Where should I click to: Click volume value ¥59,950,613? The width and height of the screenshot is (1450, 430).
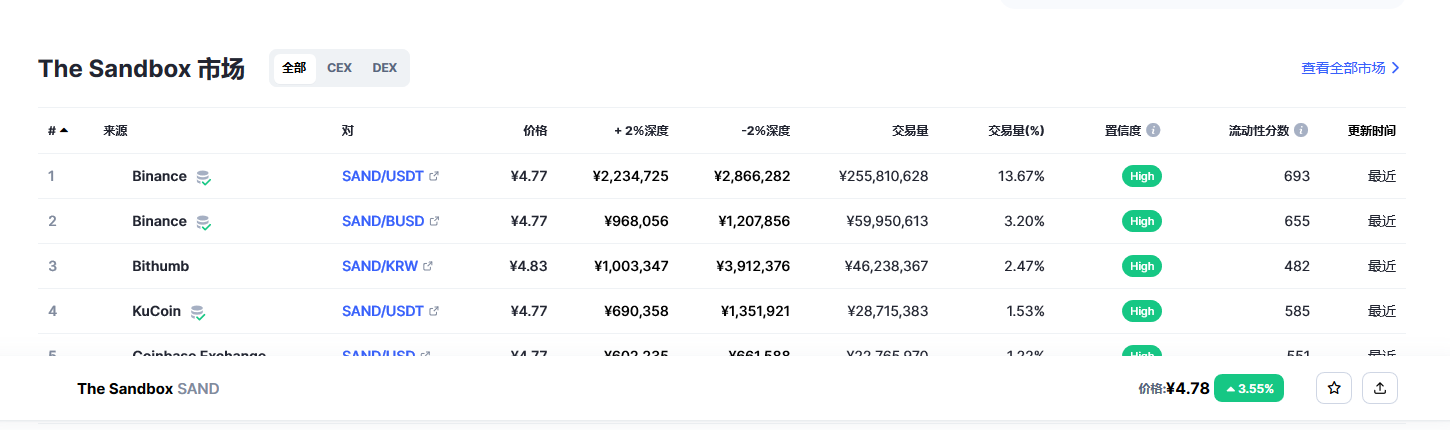[887, 221]
